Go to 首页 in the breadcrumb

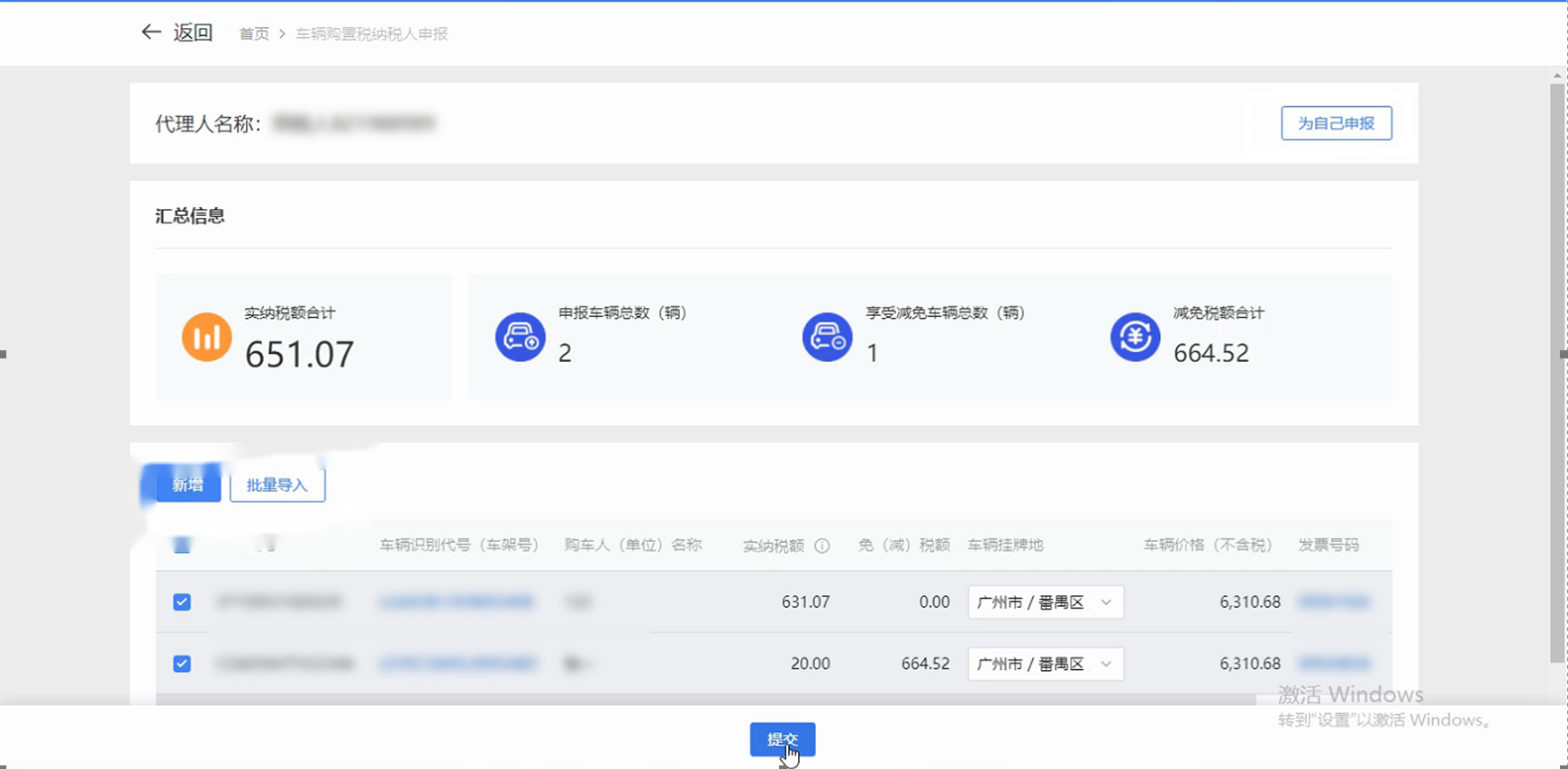(x=254, y=33)
